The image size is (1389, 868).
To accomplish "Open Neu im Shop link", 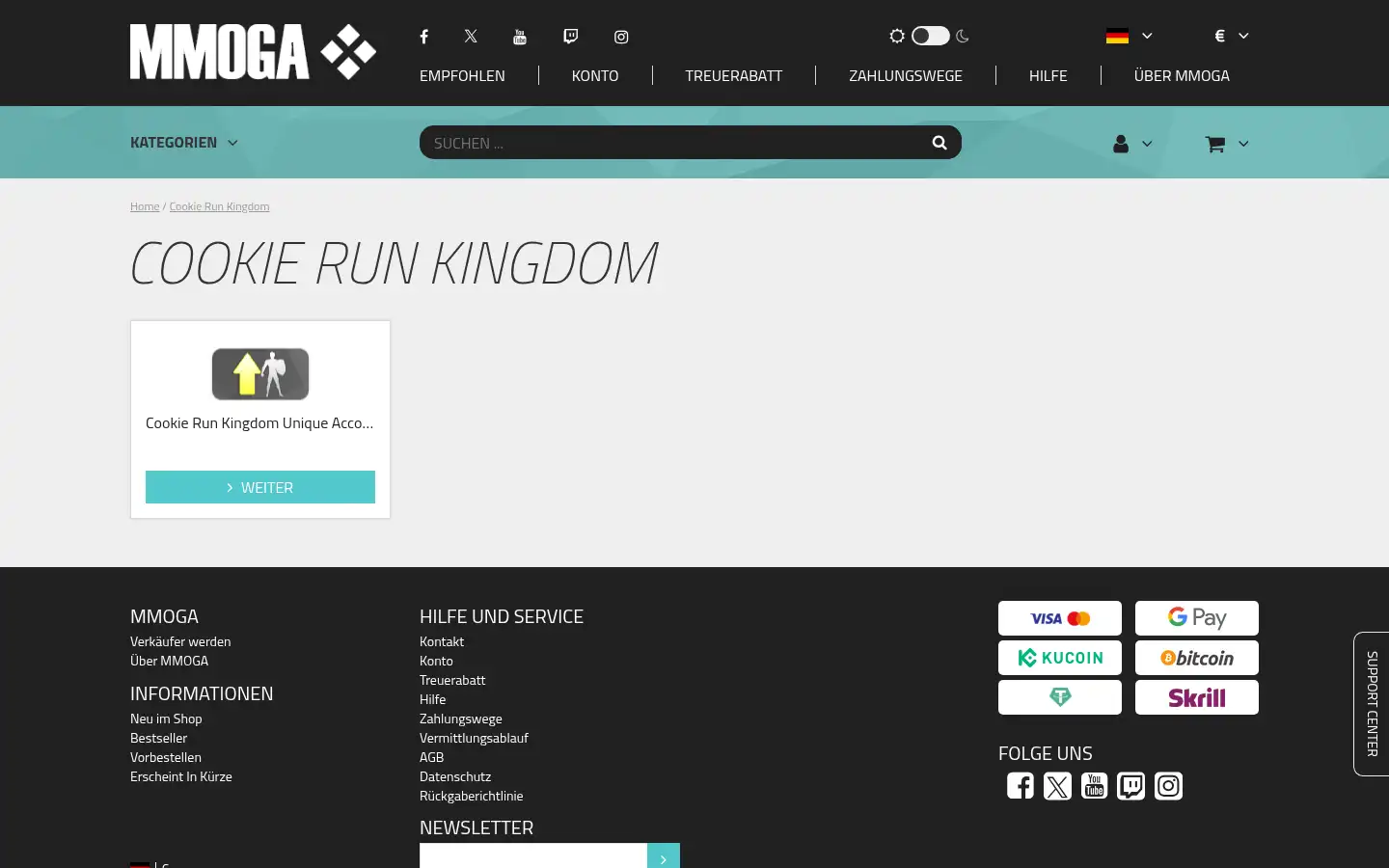I will click(x=166, y=719).
